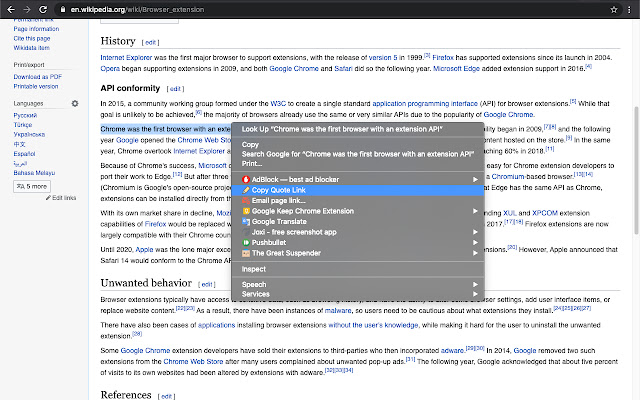Open the Internet Explorer link in History

tap(126, 58)
